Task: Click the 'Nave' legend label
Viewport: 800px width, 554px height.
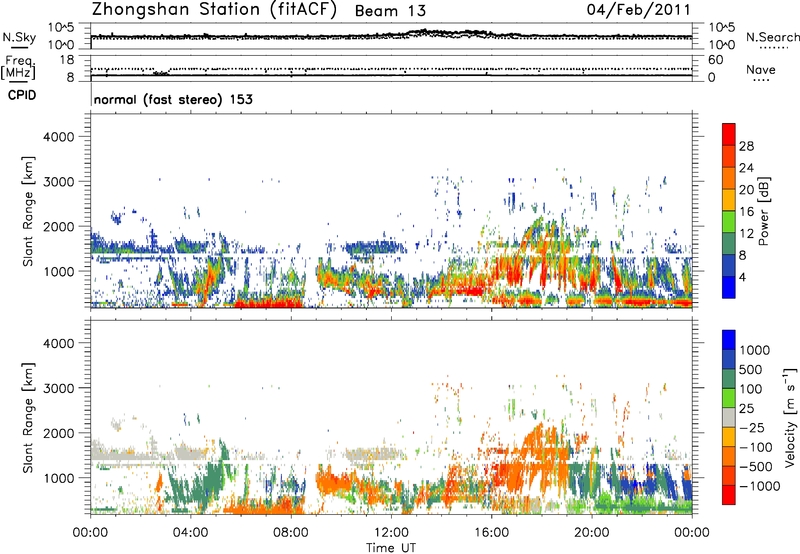Action: pyautogui.click(x=761, y=70)
